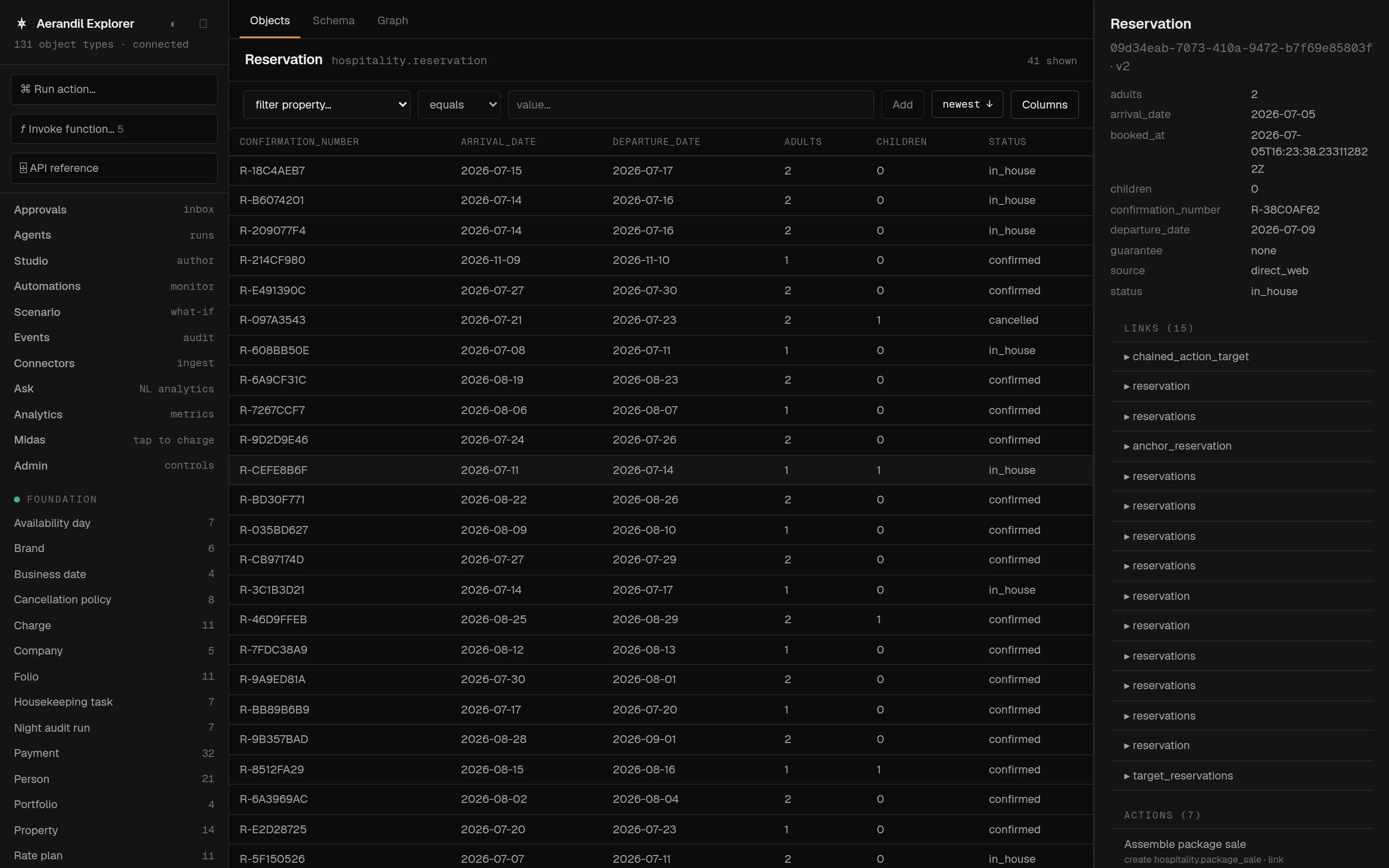Open the Payment object type

(x=114, y=753)
